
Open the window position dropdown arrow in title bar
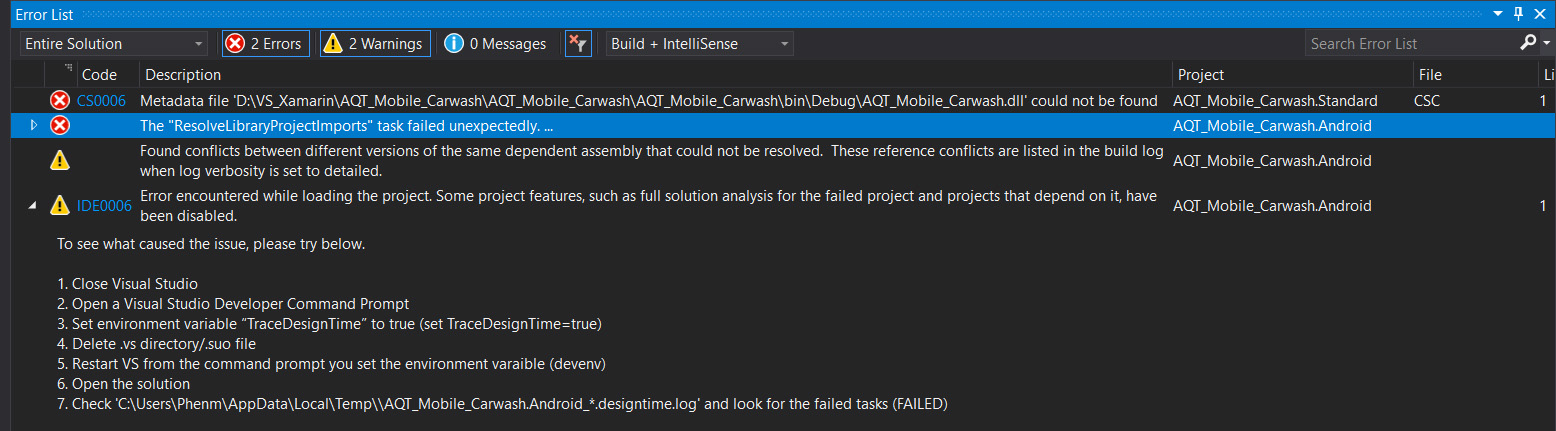(1497, 14)
